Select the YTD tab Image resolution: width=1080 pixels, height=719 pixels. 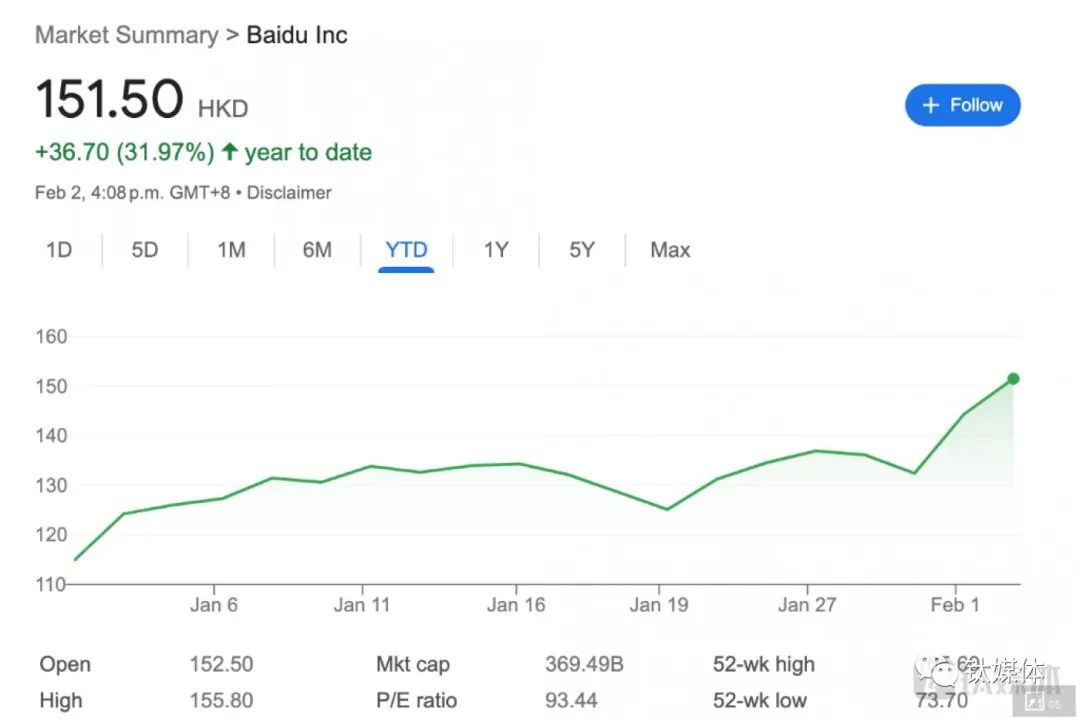[406, 250]
